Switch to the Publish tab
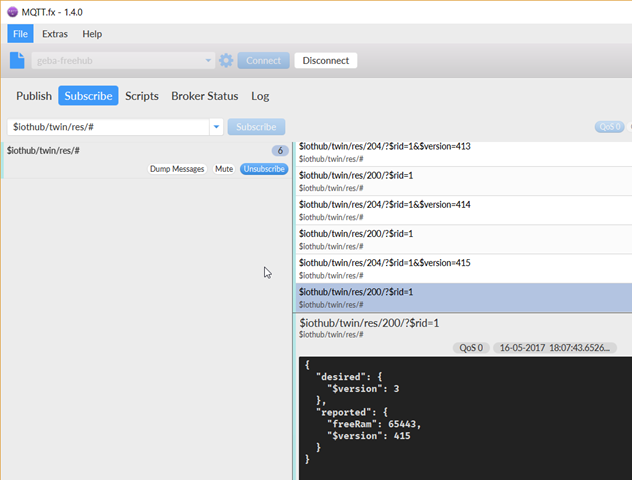 point(34,96)
